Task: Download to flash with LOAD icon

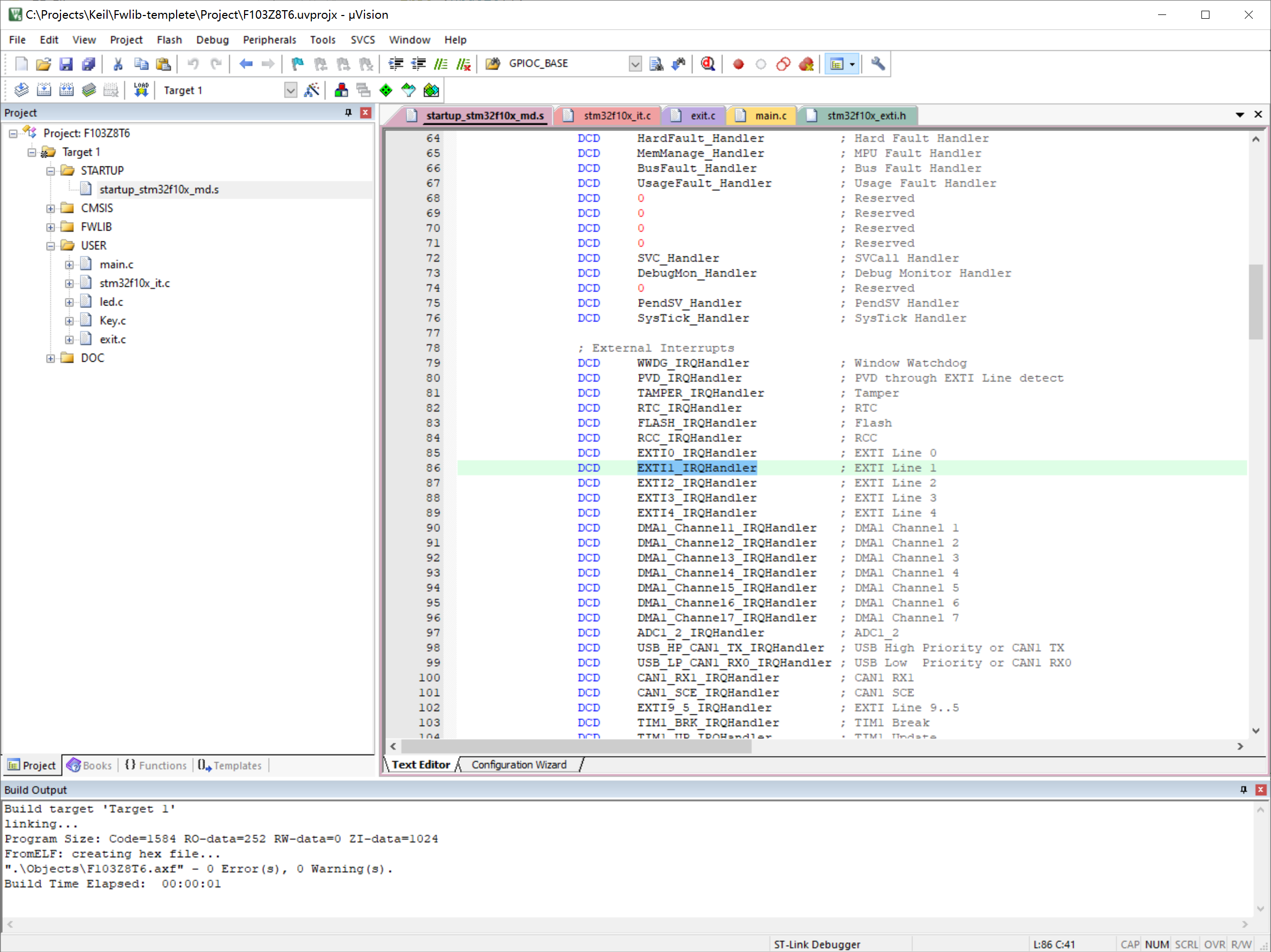Action: tap(141, 90)
